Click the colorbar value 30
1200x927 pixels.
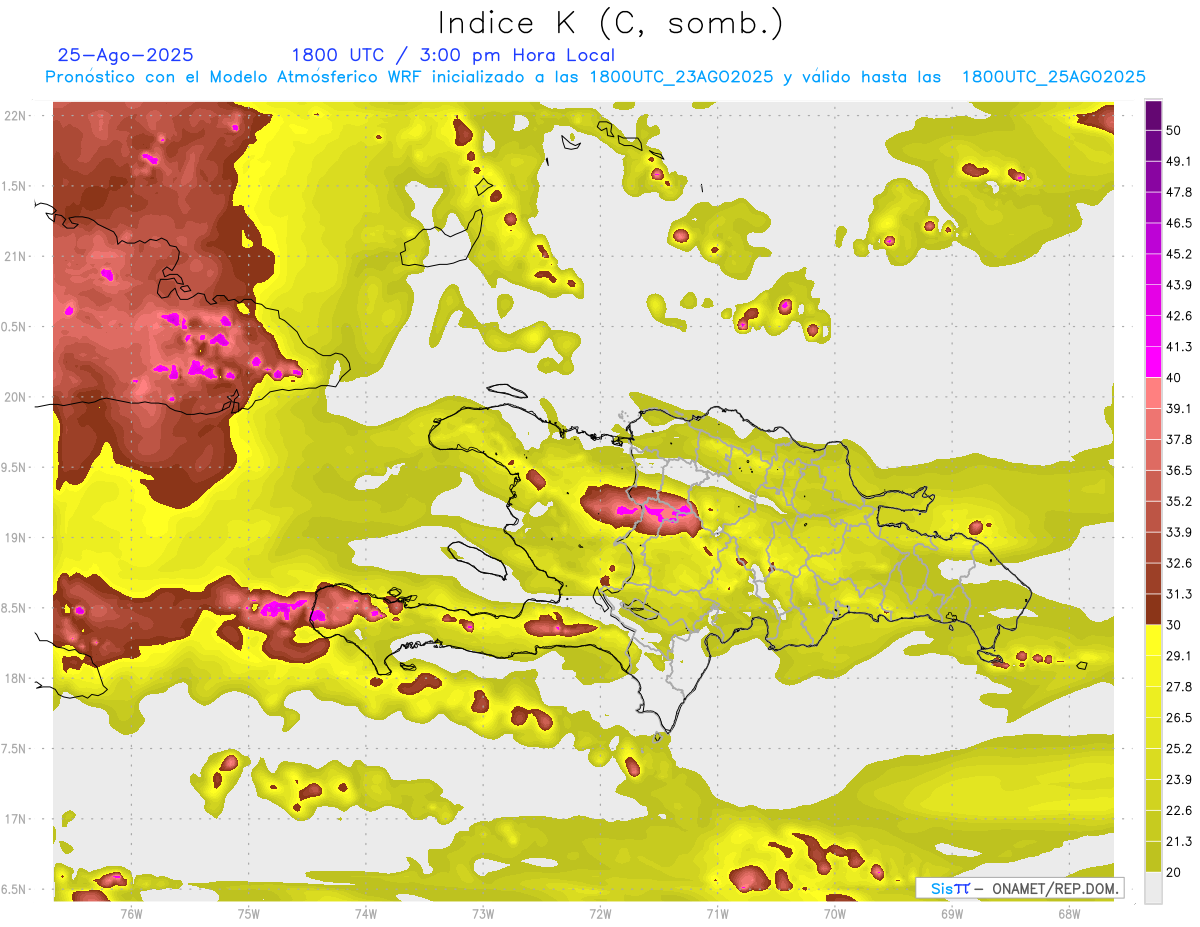pyautogui.click(x=1174, y=625)
